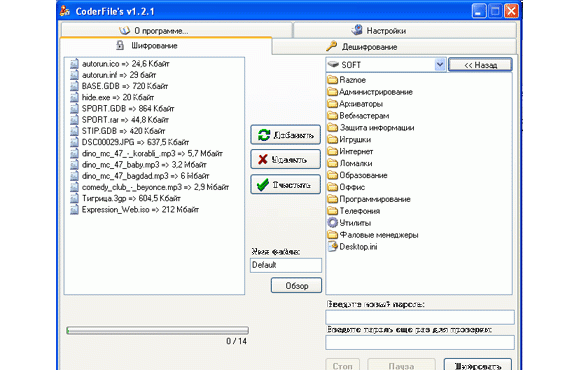Click the new password input field
Screen dimensions: 580x370
tap(420, 317)
